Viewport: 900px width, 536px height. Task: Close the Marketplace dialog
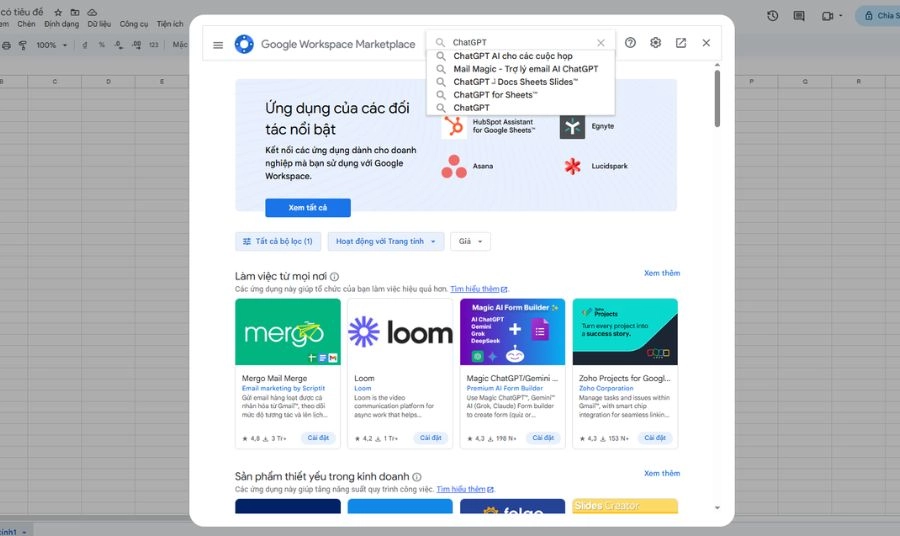pyautogui.click(x=706, y=42)
